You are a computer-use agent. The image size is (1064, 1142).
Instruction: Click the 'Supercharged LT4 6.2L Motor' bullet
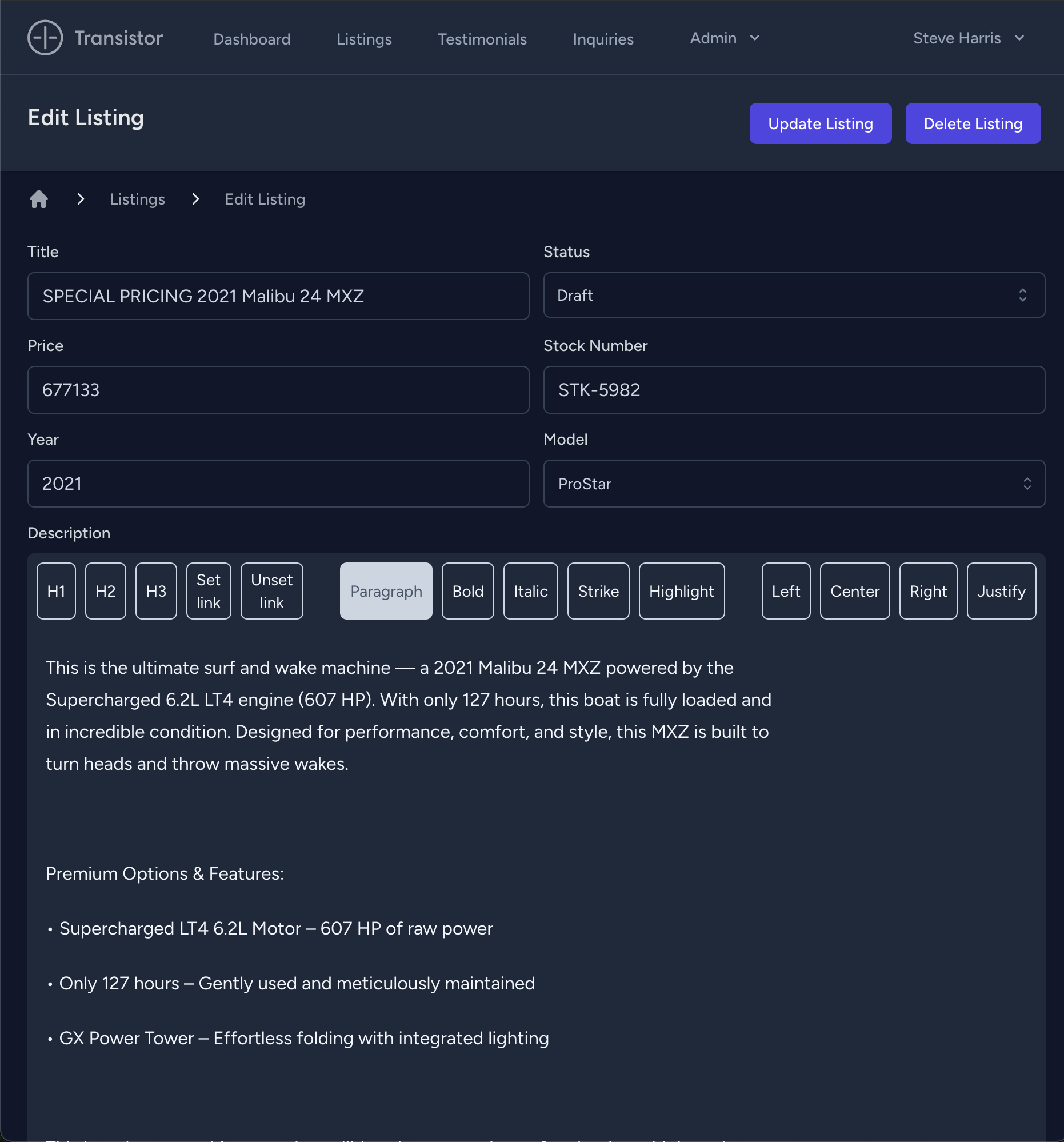click(x=269, y=928)
